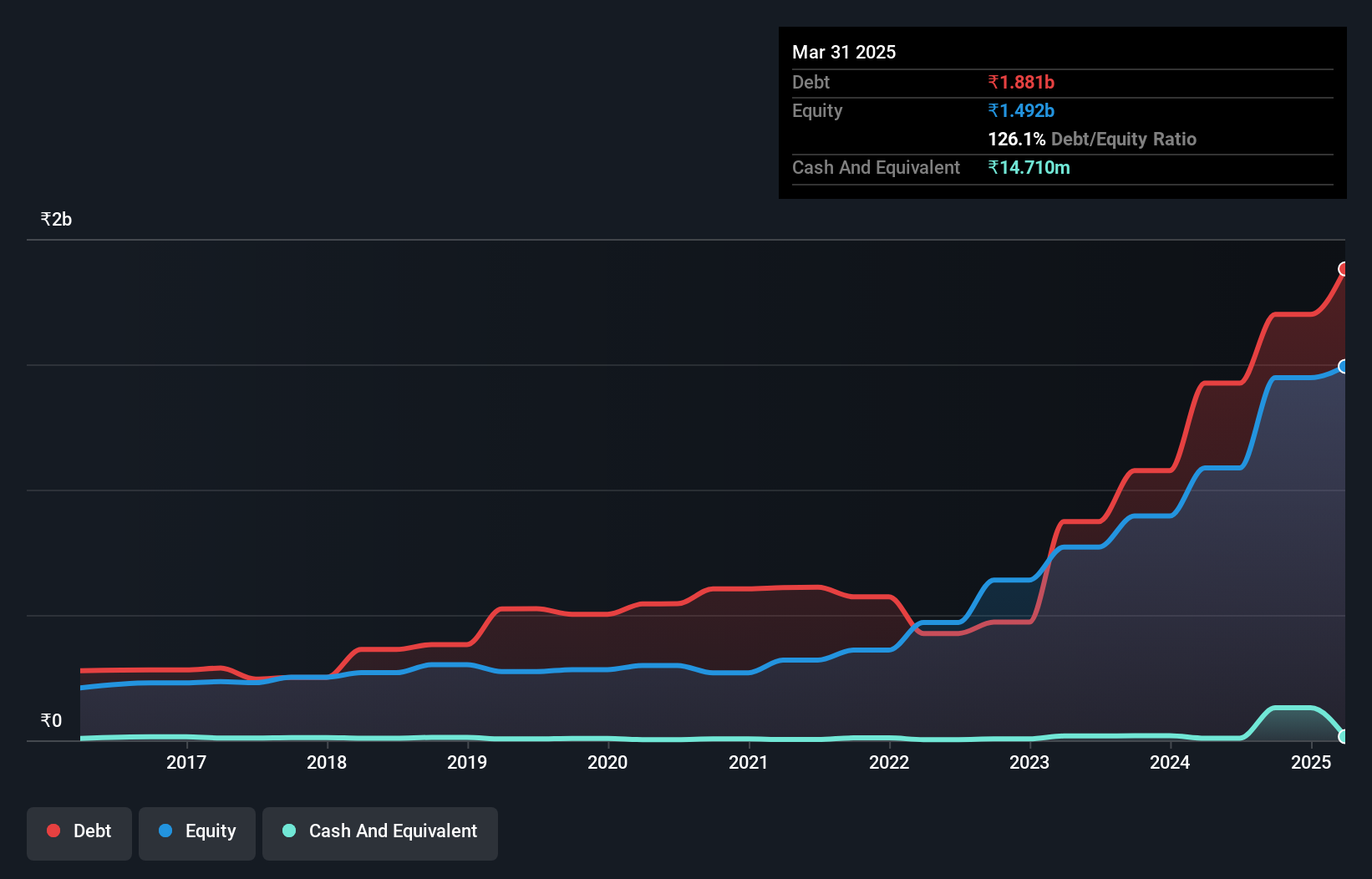The width and height of the screenshot is (1372, 879).
Task: Select the red Debt legend dot
Action: pyautogui.click(x=53, y=831)
